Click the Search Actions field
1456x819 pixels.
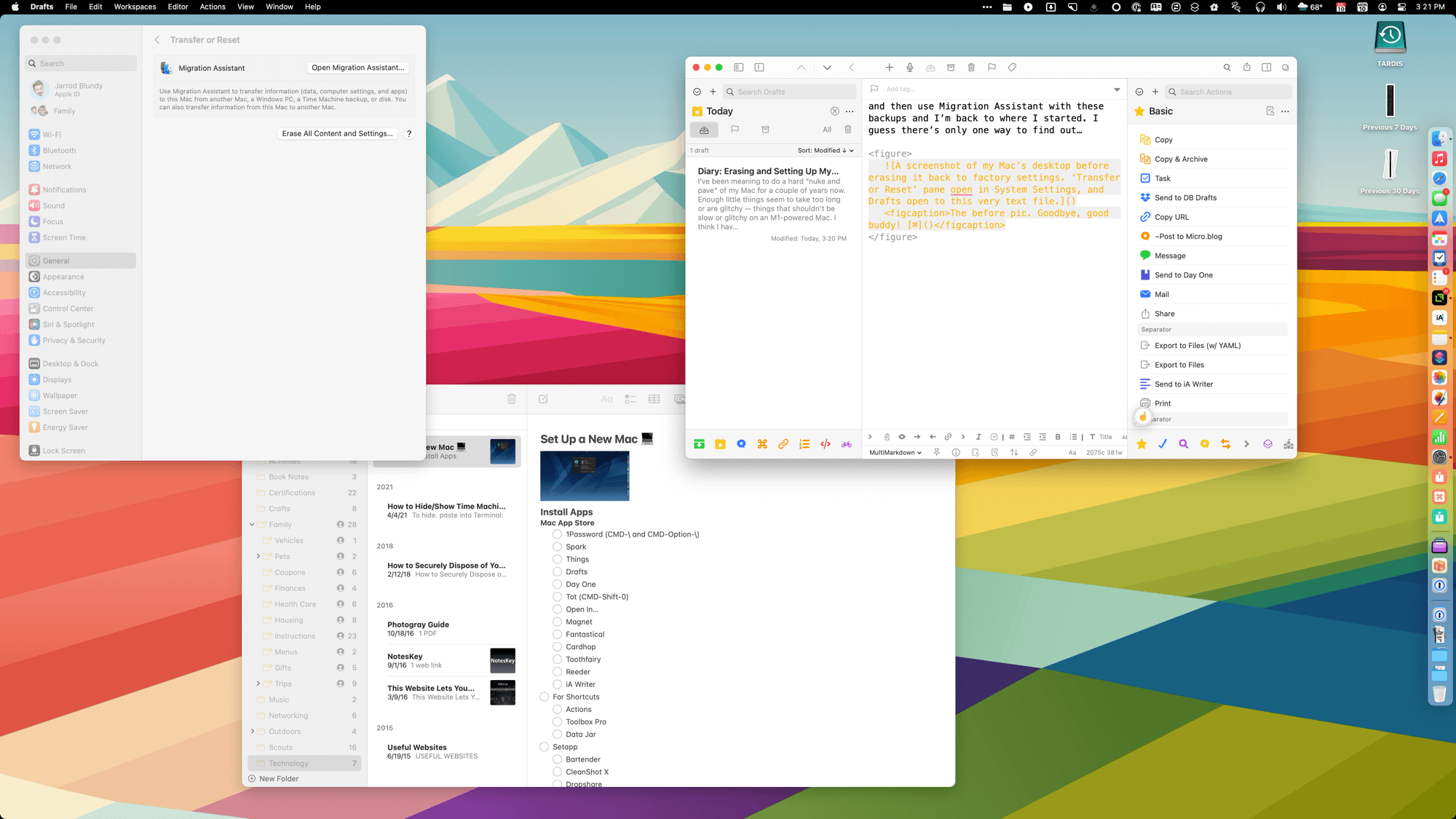(1229, 92)
